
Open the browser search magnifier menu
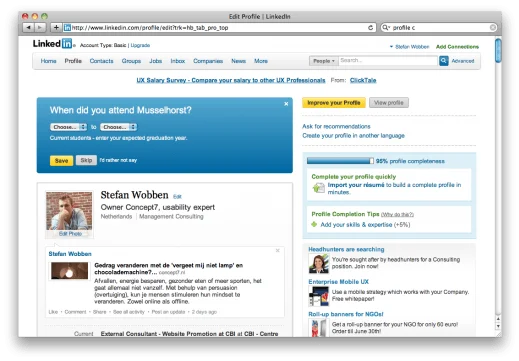[386, 28]
